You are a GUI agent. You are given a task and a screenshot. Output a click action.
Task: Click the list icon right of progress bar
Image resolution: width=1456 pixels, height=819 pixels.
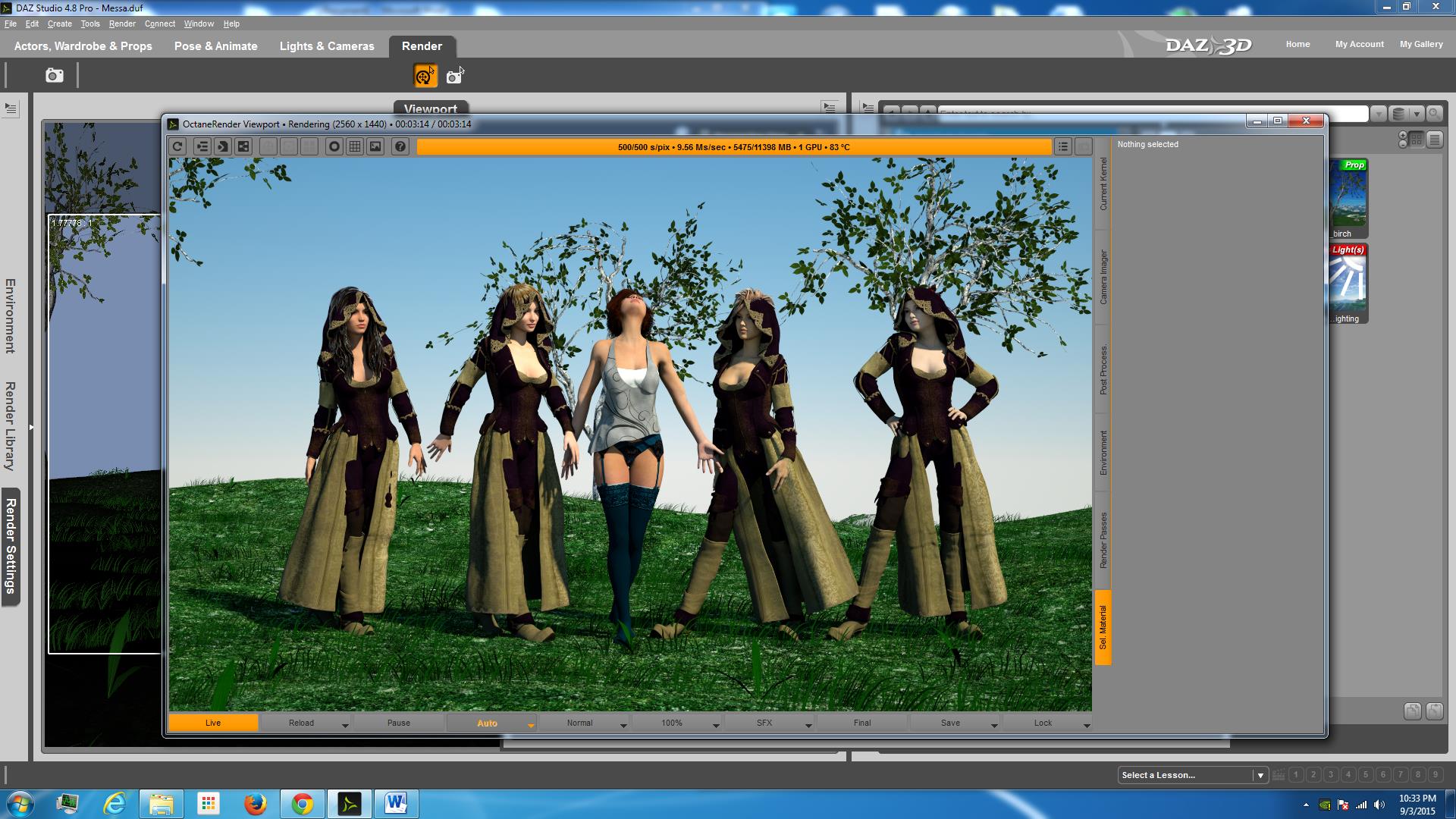pyautogui.click(x=1063, y=147)
